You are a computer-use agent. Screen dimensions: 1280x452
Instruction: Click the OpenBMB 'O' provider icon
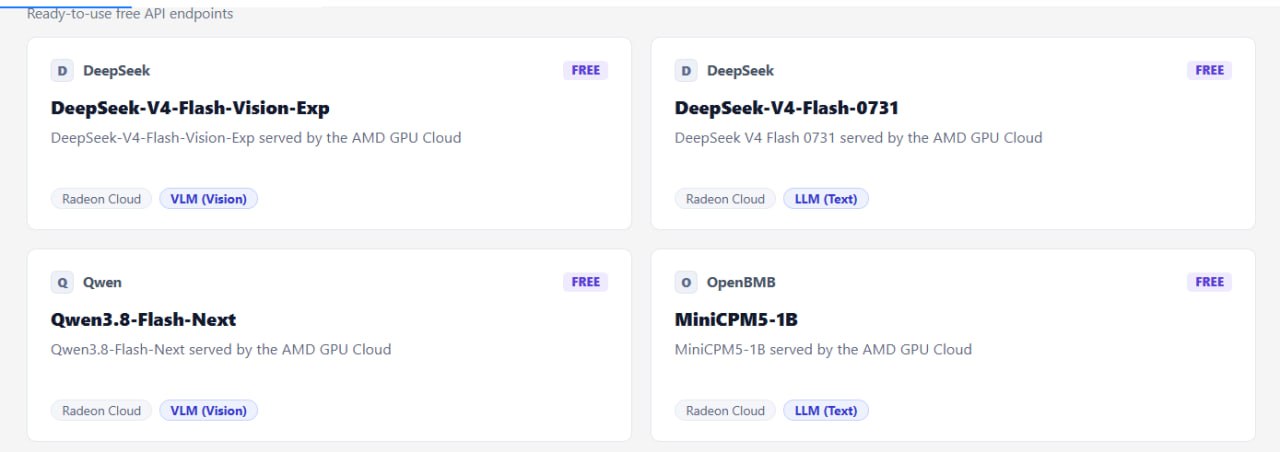[686, 283]
